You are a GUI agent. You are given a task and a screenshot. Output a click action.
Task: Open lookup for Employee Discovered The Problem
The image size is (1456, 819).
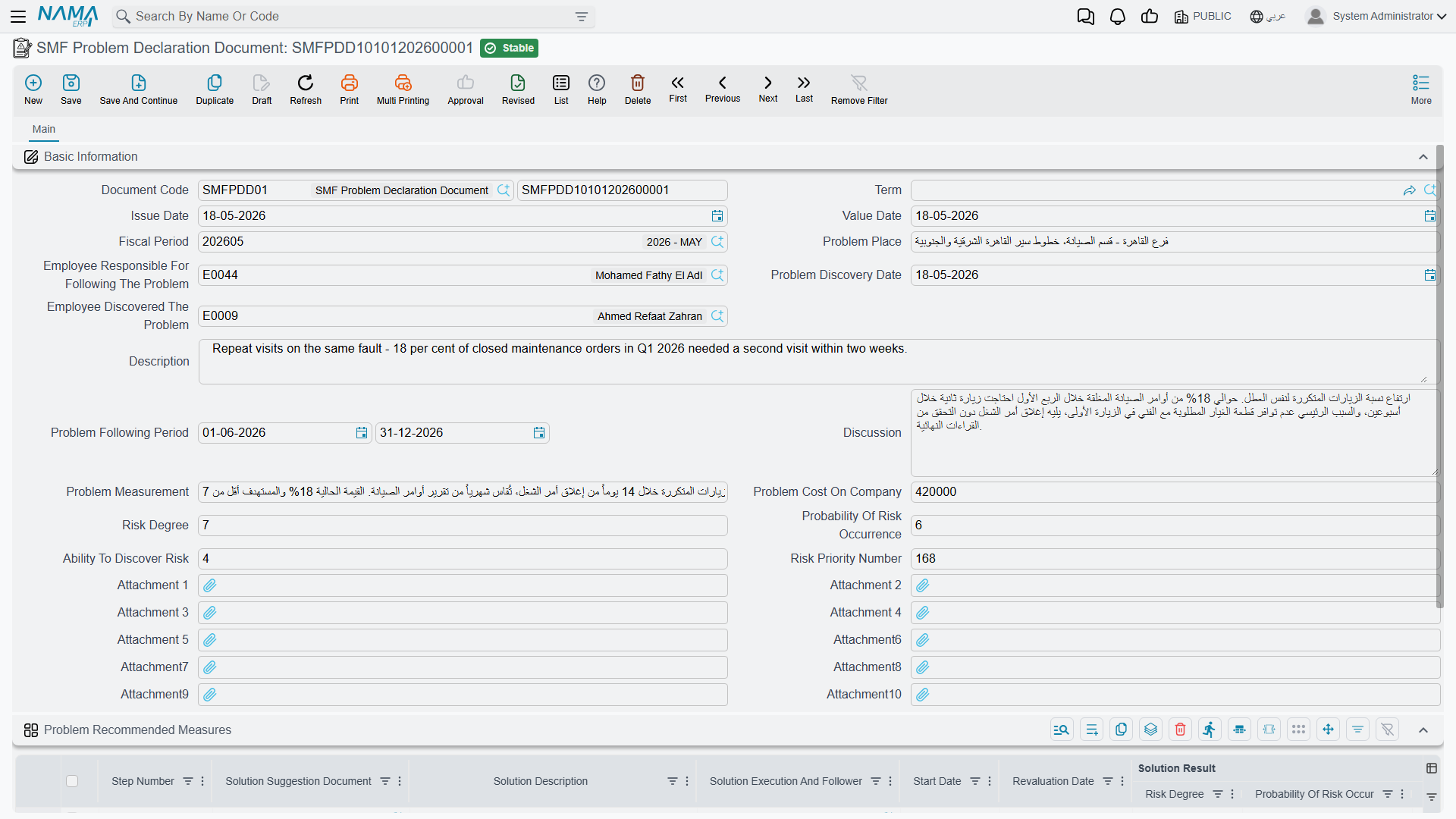click(717, 316)
